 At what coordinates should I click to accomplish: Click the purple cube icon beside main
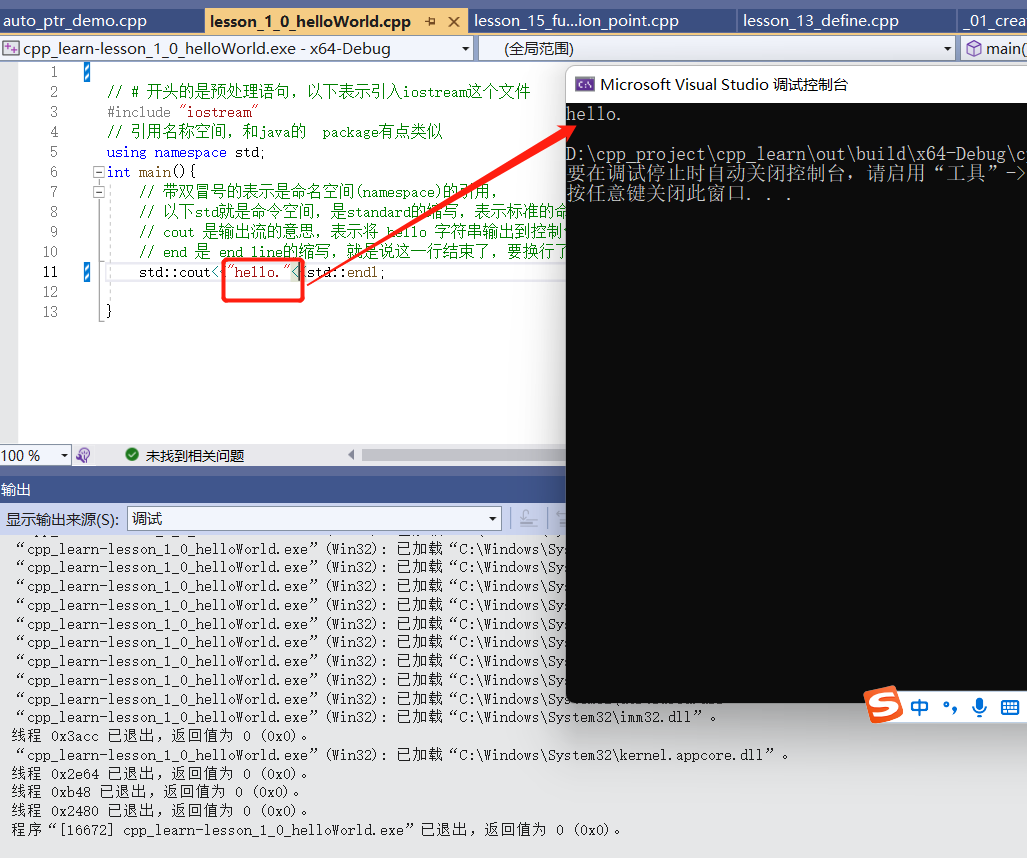coord(974,48)
